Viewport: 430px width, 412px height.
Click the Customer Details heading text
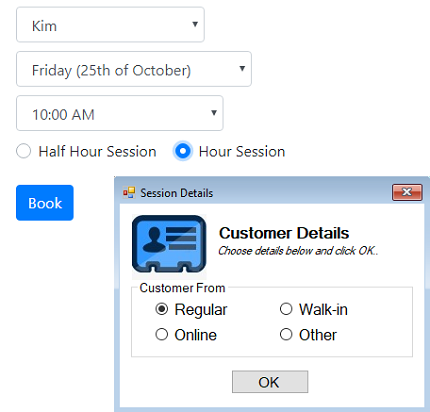coord(284,233)
